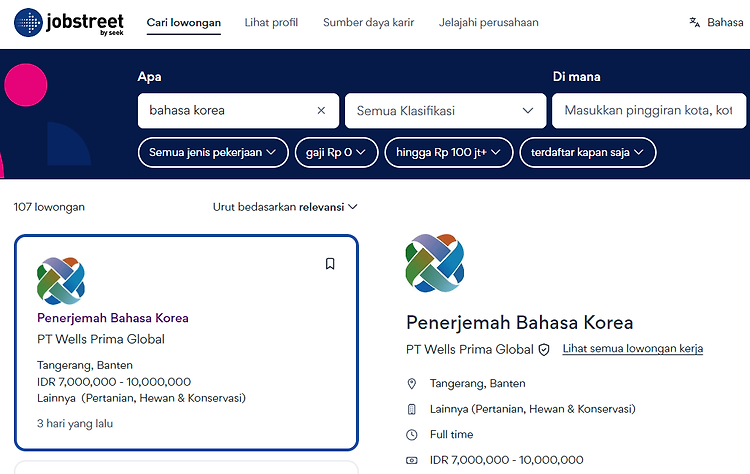The height and width of the screenshot is (474, 750).
Task: Click the clock icon next to Full time
Action: pos(411,434)
